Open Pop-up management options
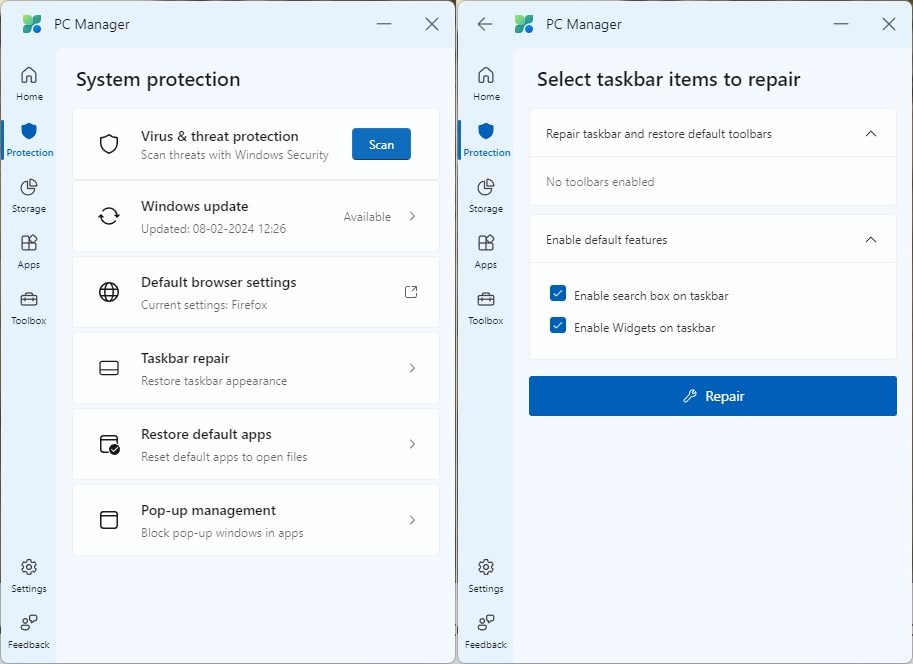Viewport: 913px width, 664px height. pyautogui.click(x=412, y=520)
